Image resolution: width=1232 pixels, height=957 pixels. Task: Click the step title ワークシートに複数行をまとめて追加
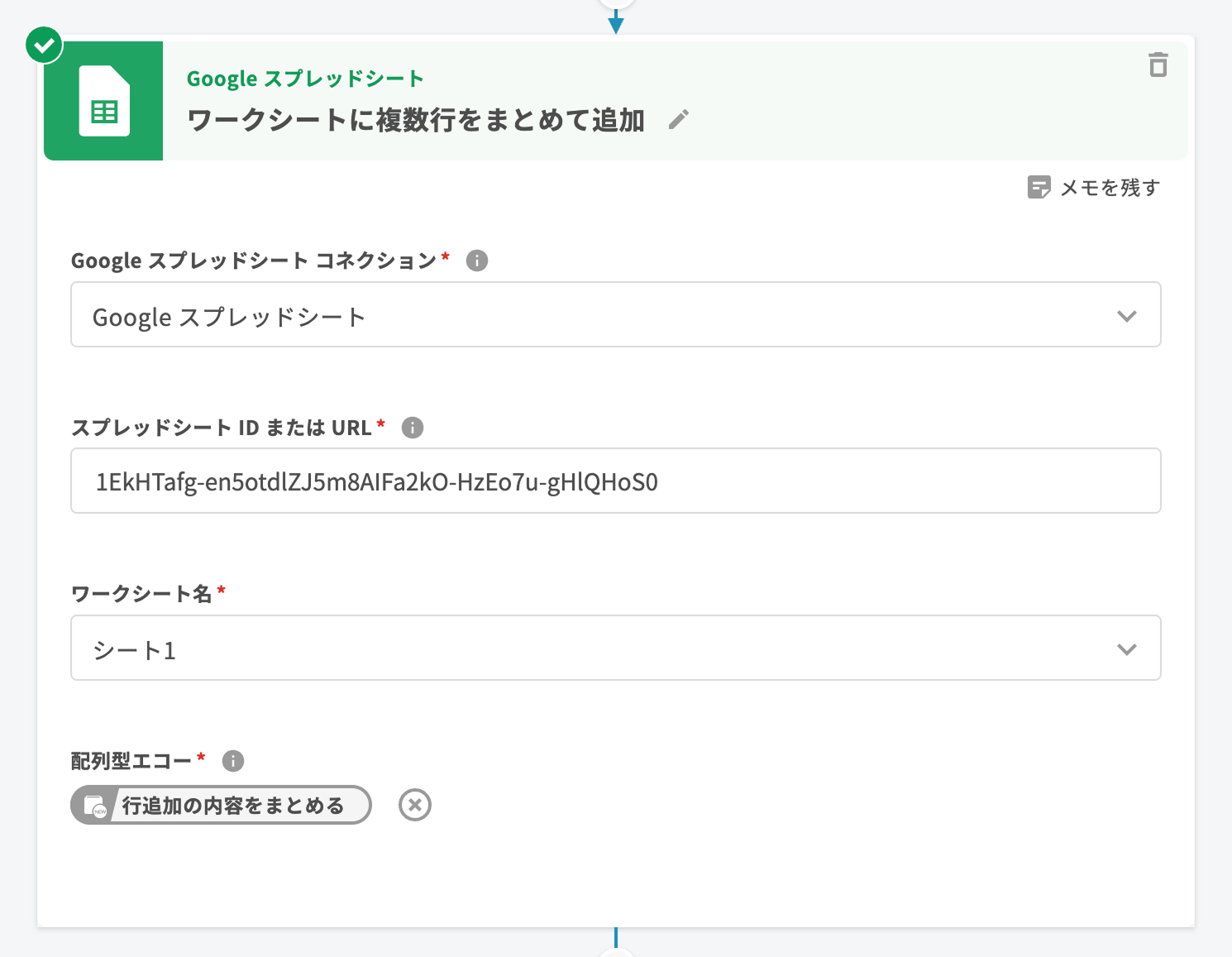(415, 121)
